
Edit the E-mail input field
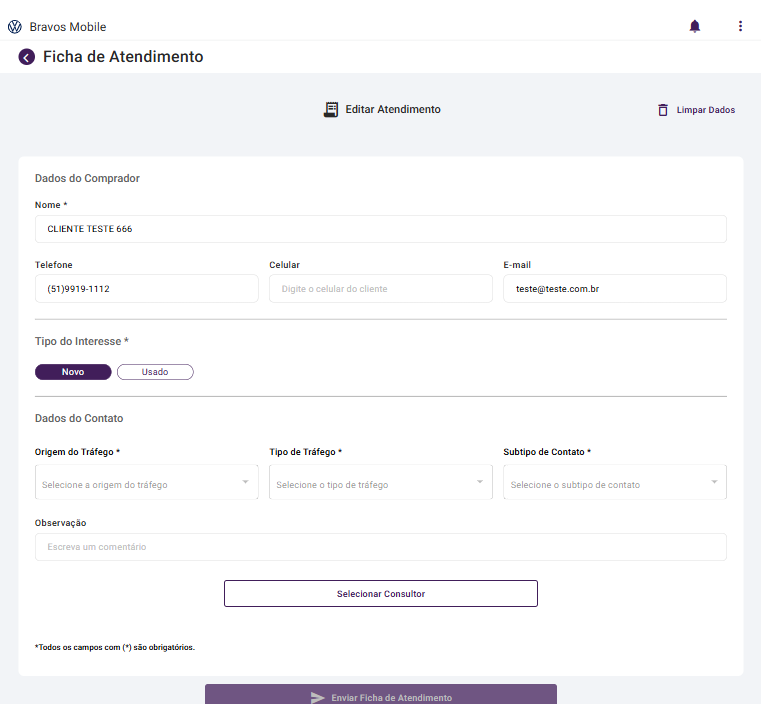coord(614,289)
